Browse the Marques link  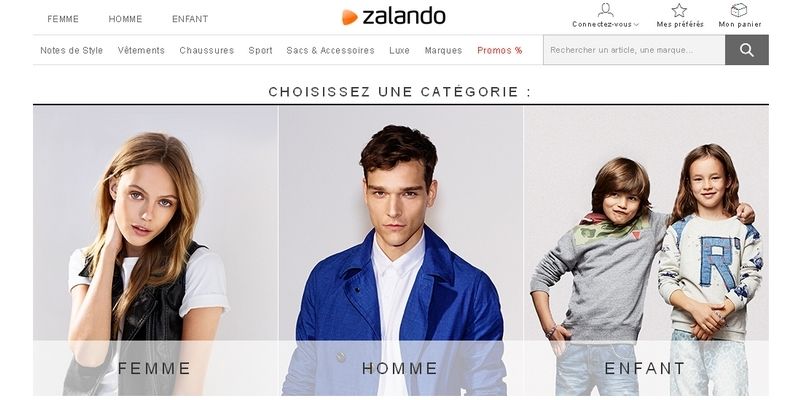(443, 51)
